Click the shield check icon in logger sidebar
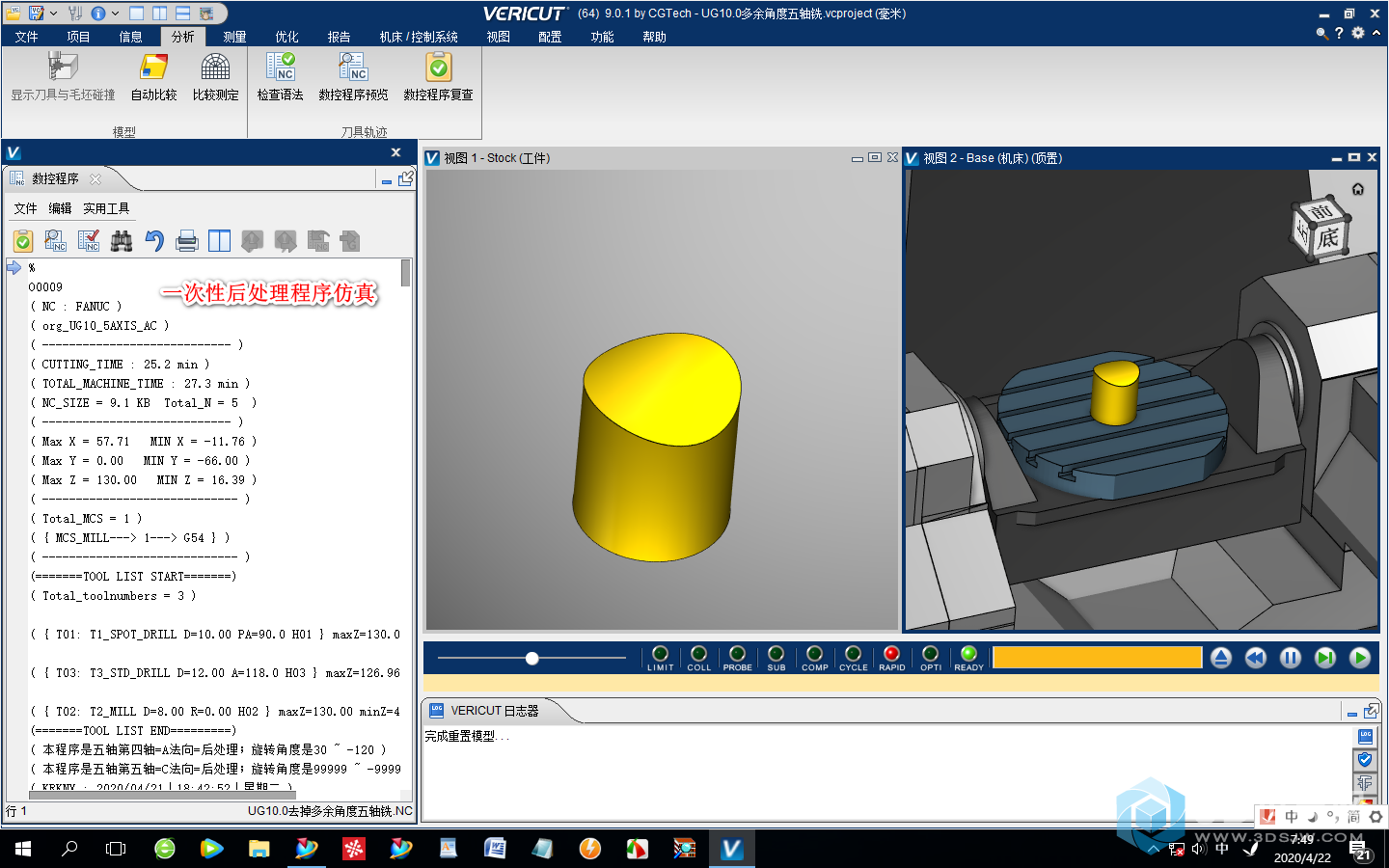 1365,760
